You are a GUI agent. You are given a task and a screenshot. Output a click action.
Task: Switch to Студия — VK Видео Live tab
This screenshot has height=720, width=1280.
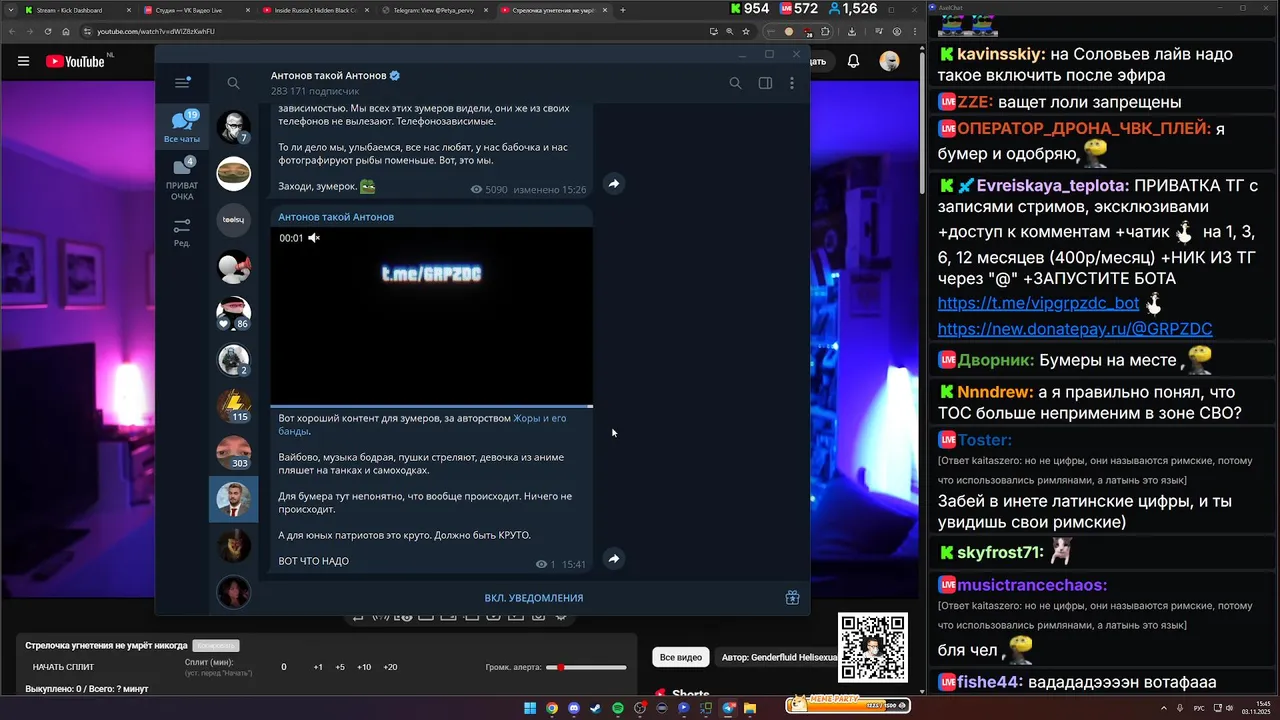click(194, 10)
